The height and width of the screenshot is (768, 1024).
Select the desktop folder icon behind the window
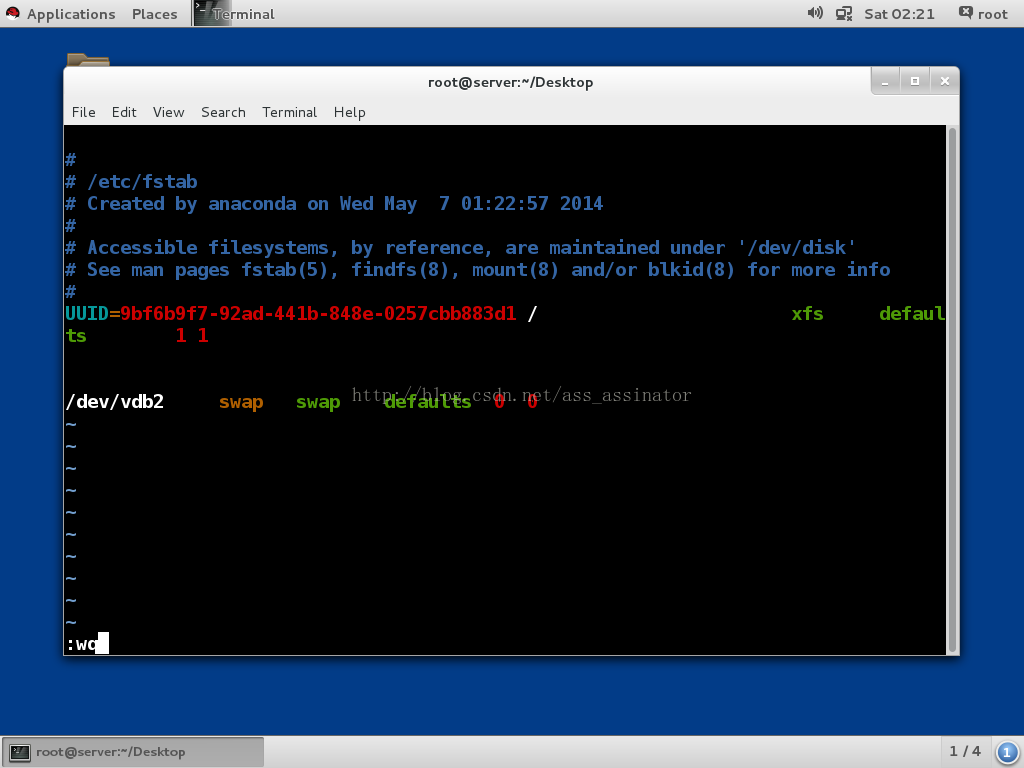coord(88,59)
